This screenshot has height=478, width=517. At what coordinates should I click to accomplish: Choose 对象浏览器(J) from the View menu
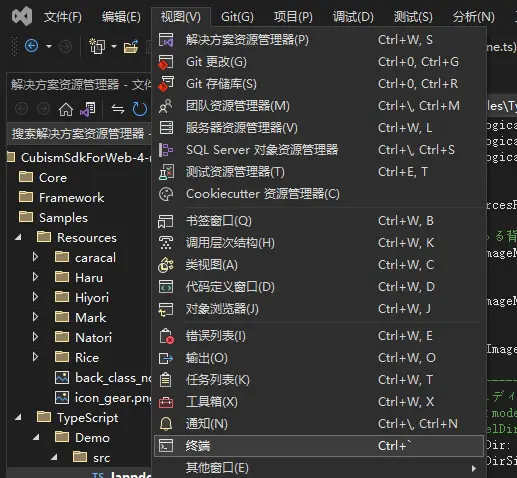click(319, 309)
